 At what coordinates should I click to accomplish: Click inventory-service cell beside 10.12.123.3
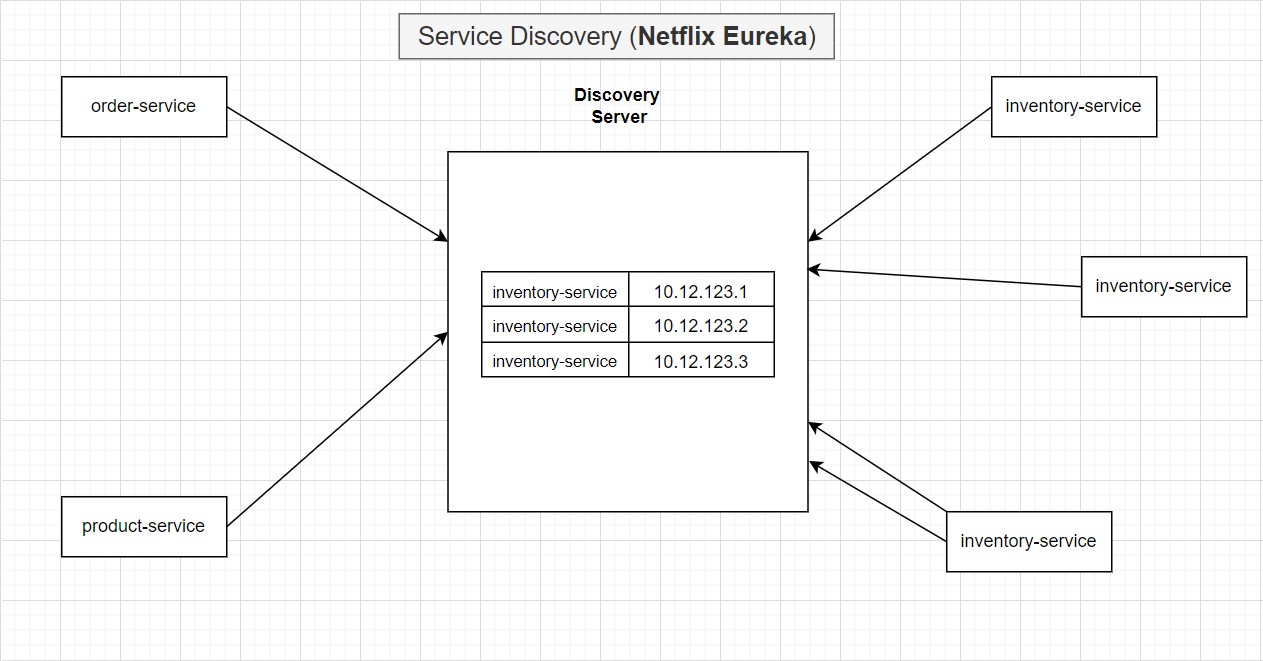[x=555, y=359]
